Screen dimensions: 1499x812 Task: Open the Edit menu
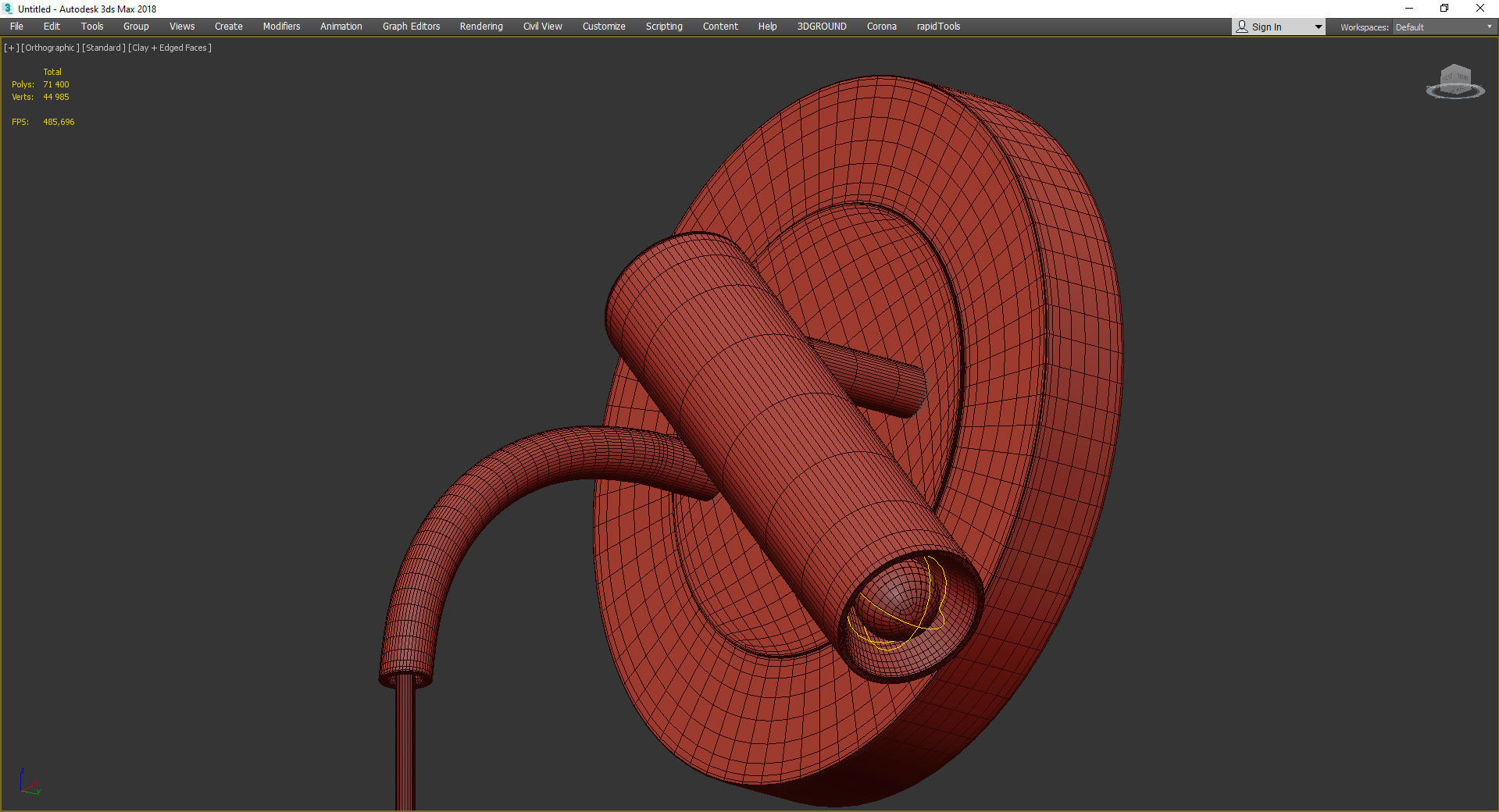(52, 27)
